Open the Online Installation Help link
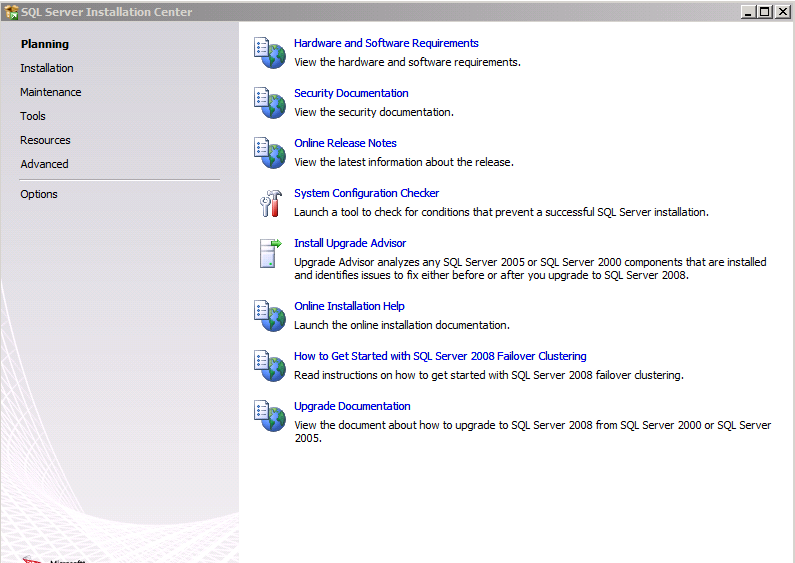 [x=349, y=306]
